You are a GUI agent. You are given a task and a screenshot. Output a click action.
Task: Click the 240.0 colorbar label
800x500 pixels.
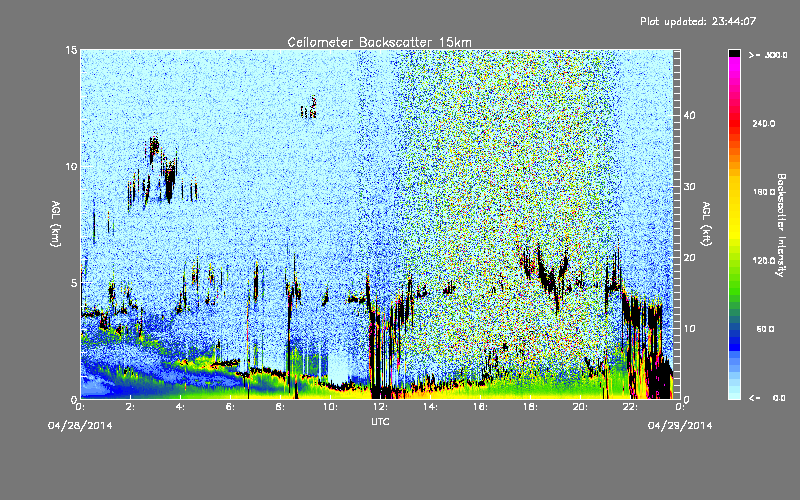click(x=764, y=124)
